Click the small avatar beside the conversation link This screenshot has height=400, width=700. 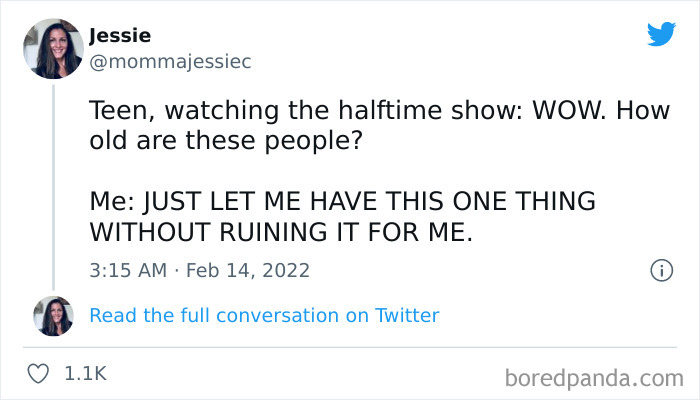click(53, 316)
